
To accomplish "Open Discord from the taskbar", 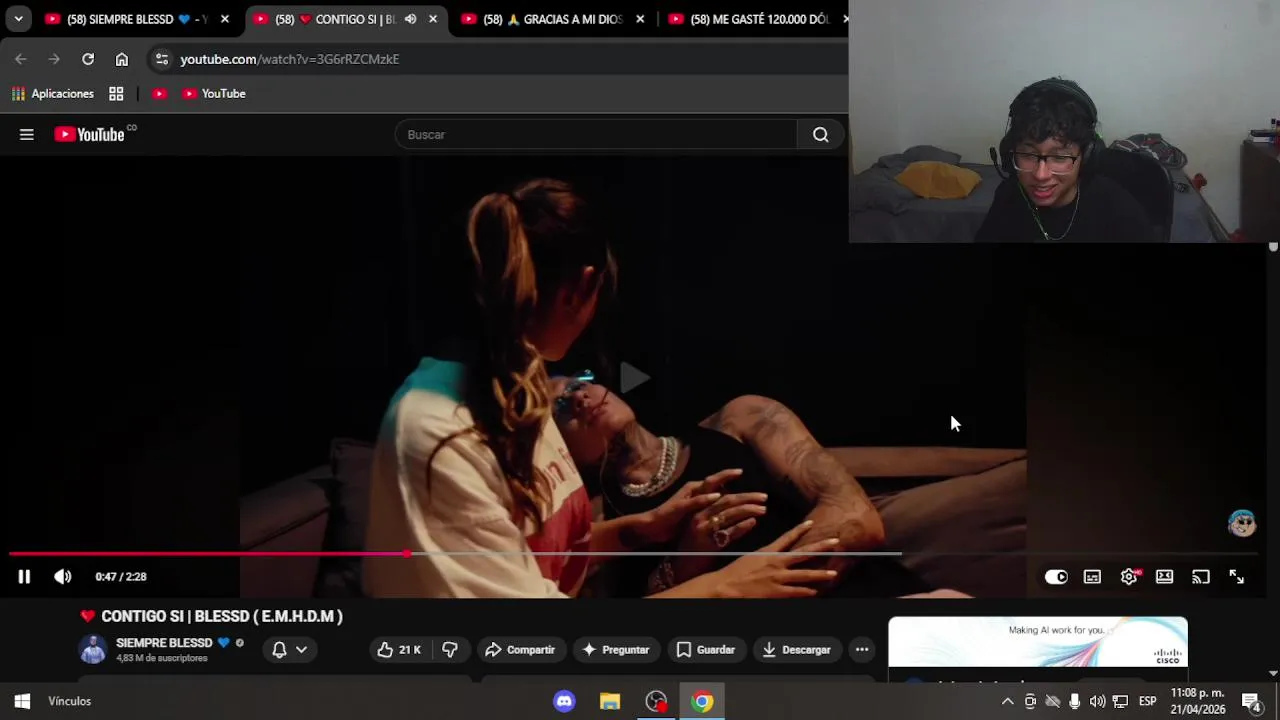I will [x=564, y=701].
